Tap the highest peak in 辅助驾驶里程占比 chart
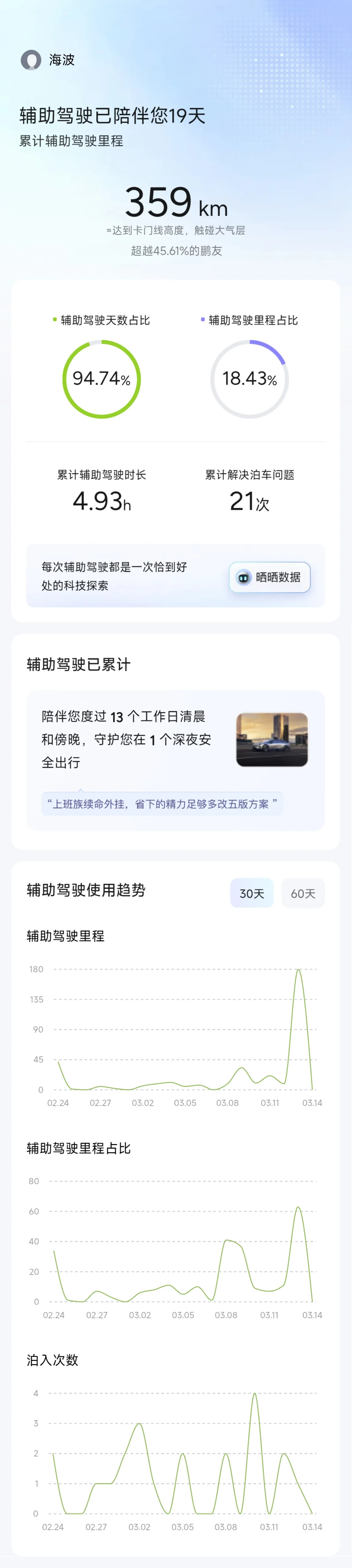 pos(298,1207)
